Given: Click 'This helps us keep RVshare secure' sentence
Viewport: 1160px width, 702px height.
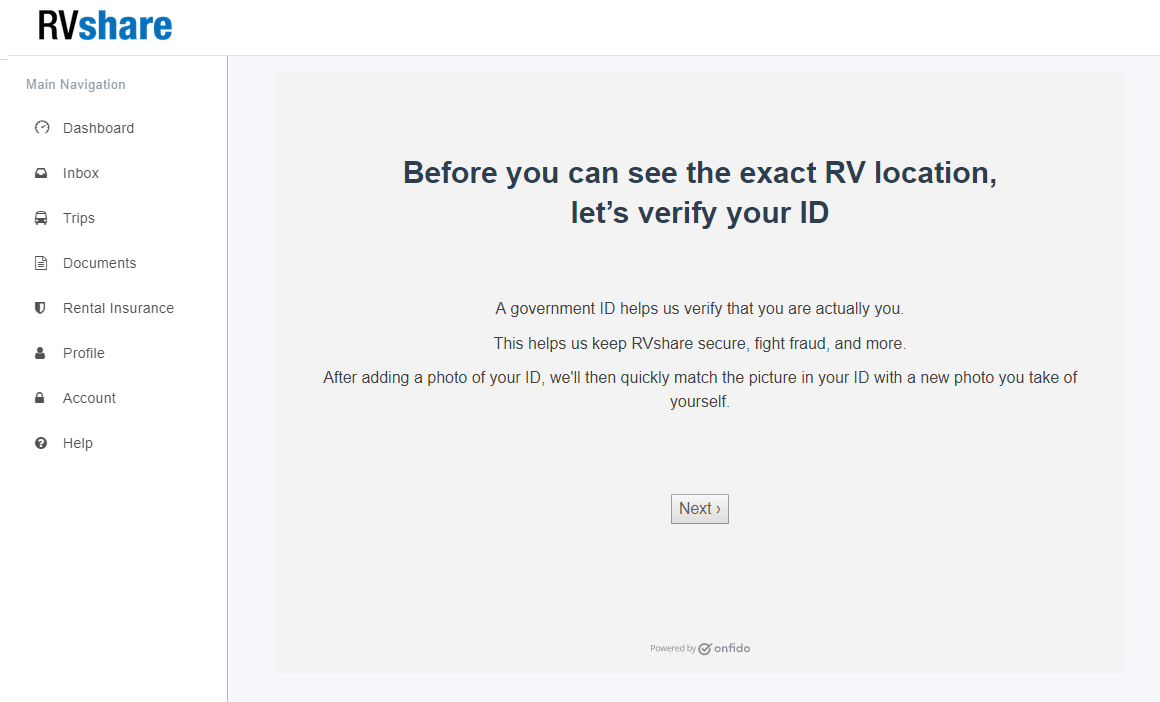Looking at the screenshot, I should [700, 343].
